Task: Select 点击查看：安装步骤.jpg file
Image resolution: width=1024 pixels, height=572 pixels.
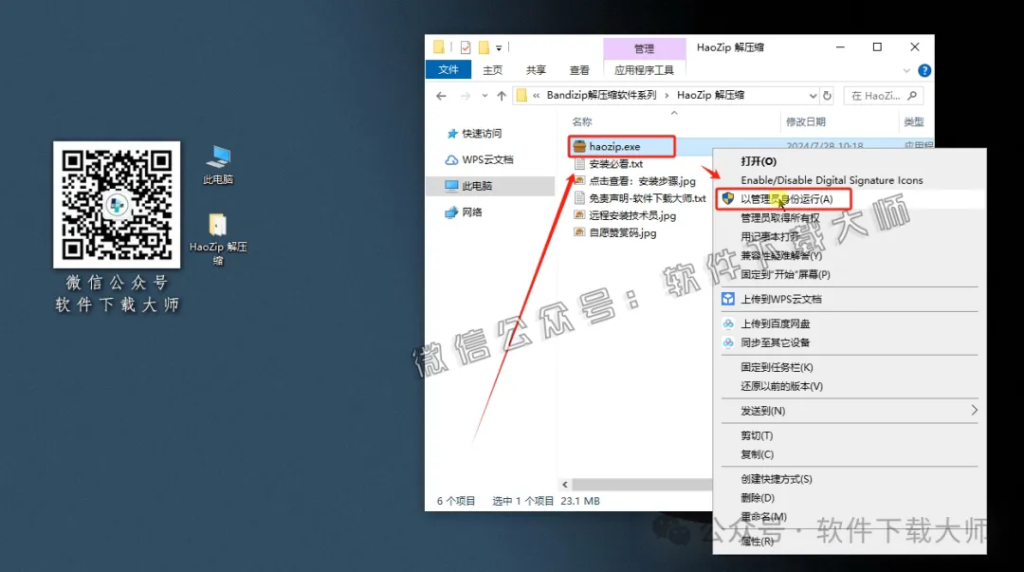Action: click(x=642, y=181)
